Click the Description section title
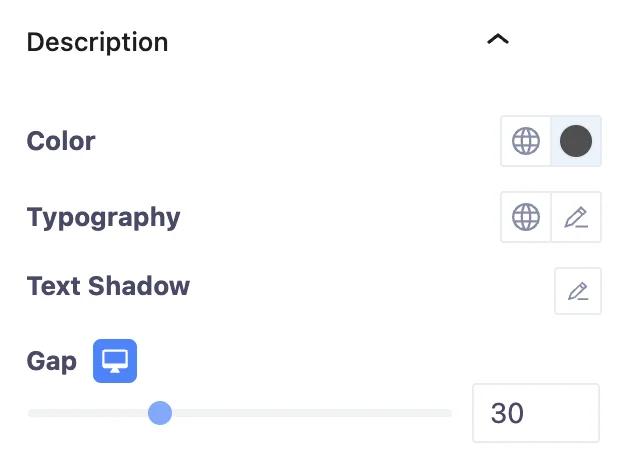The width and height of the screenshot is (634, 466). coord(97,42)
